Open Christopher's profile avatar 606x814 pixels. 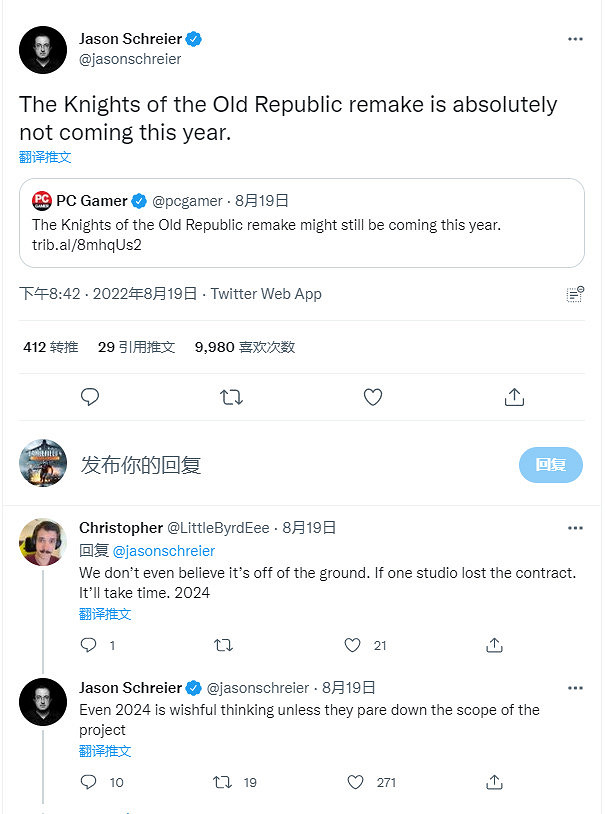click(x=42, y=541)
